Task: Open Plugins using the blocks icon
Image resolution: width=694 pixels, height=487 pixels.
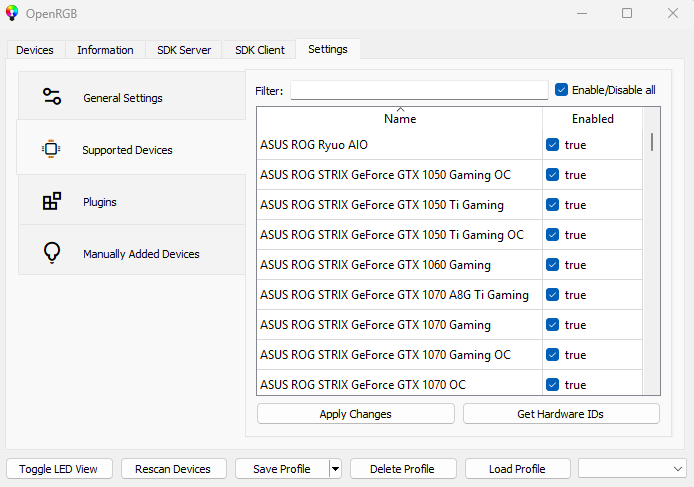Action: pyautogui.click(x=52, y=201)
